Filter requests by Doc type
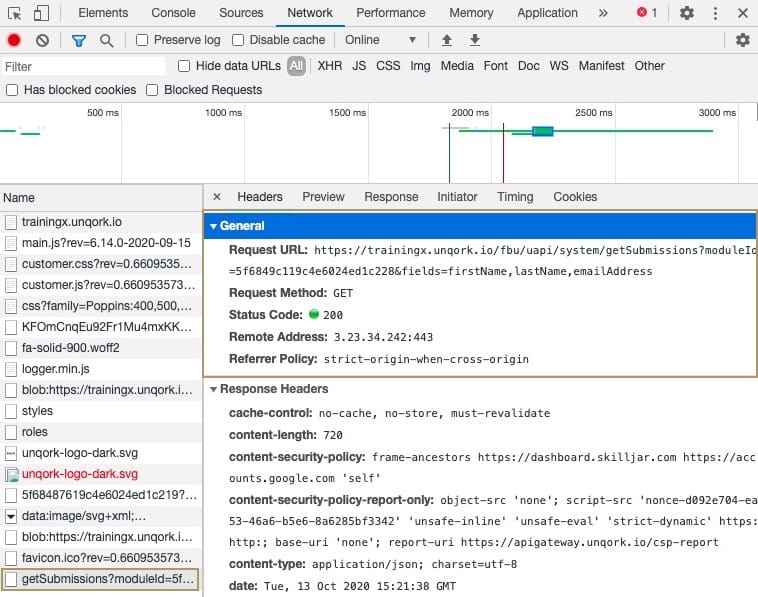Screen dimensions: 758x597 (528, 66)
